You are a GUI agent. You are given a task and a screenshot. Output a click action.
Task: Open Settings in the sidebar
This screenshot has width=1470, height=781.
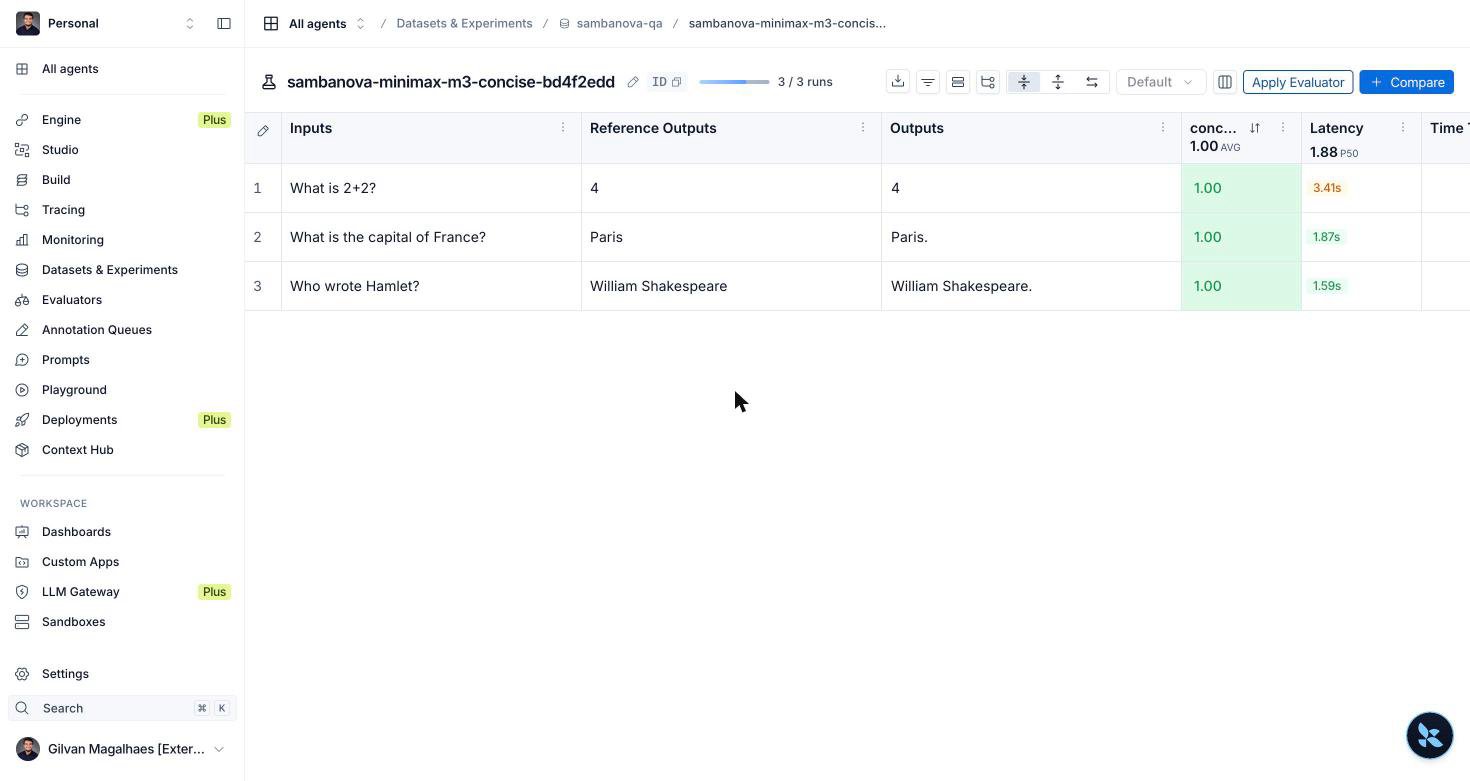[x=122, y=674]
